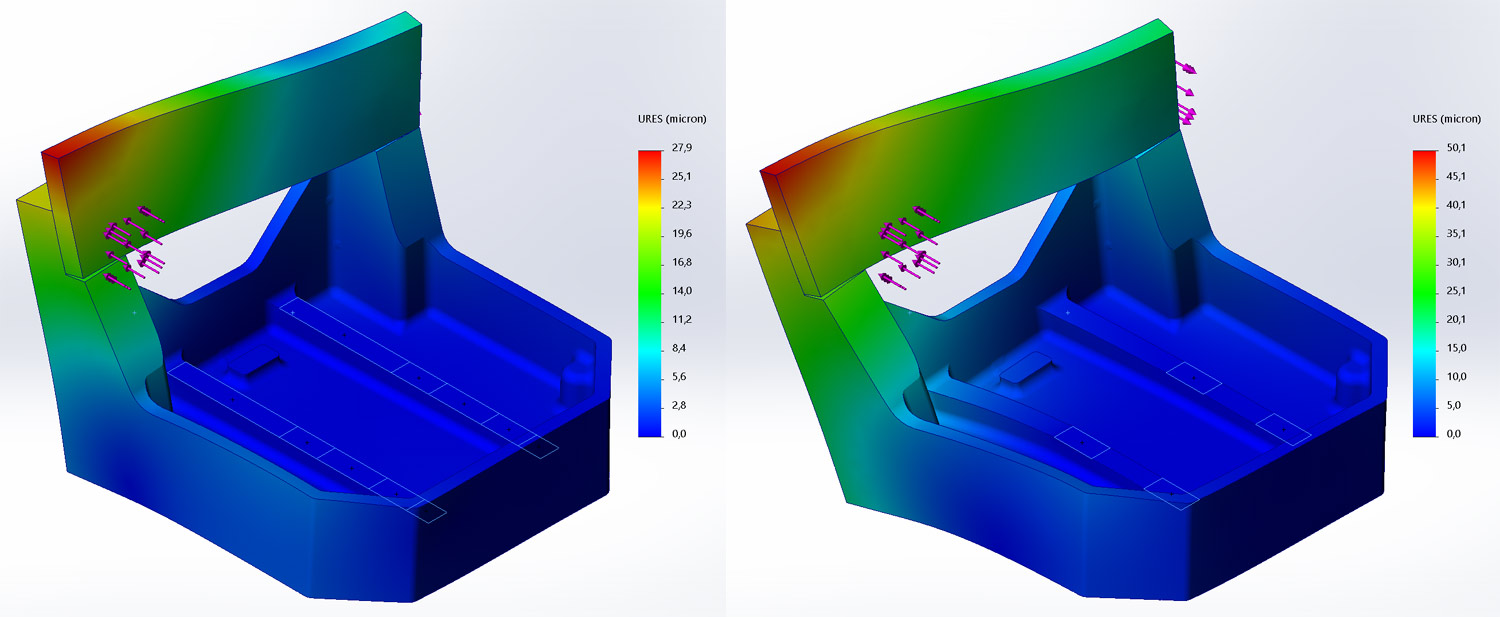Image resolution: width=1500 pixels, height=617 pixels.
Task: Select the 2,8 value in left legend
Action: pyautogui.click(x=681, y=405)
